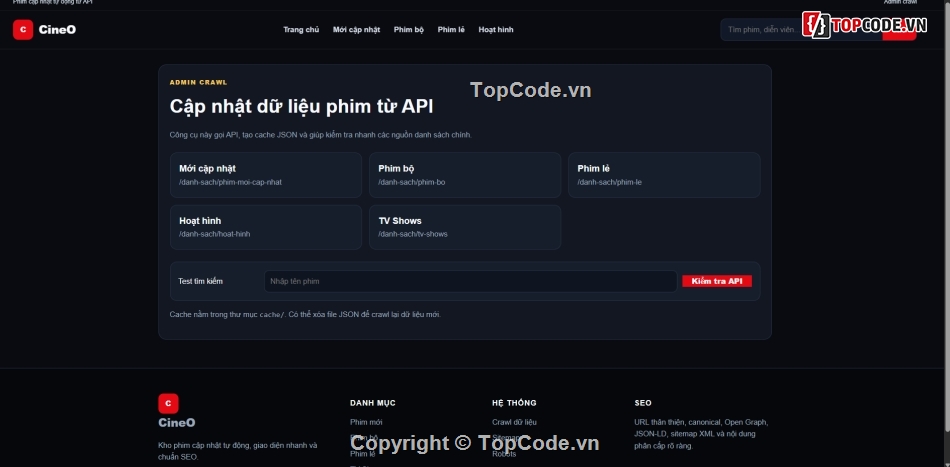Viewport: 950px width, 467px height.
Task: Click the page vertical scrollbar
Action: pyautogui.click(x=946, y=218)
